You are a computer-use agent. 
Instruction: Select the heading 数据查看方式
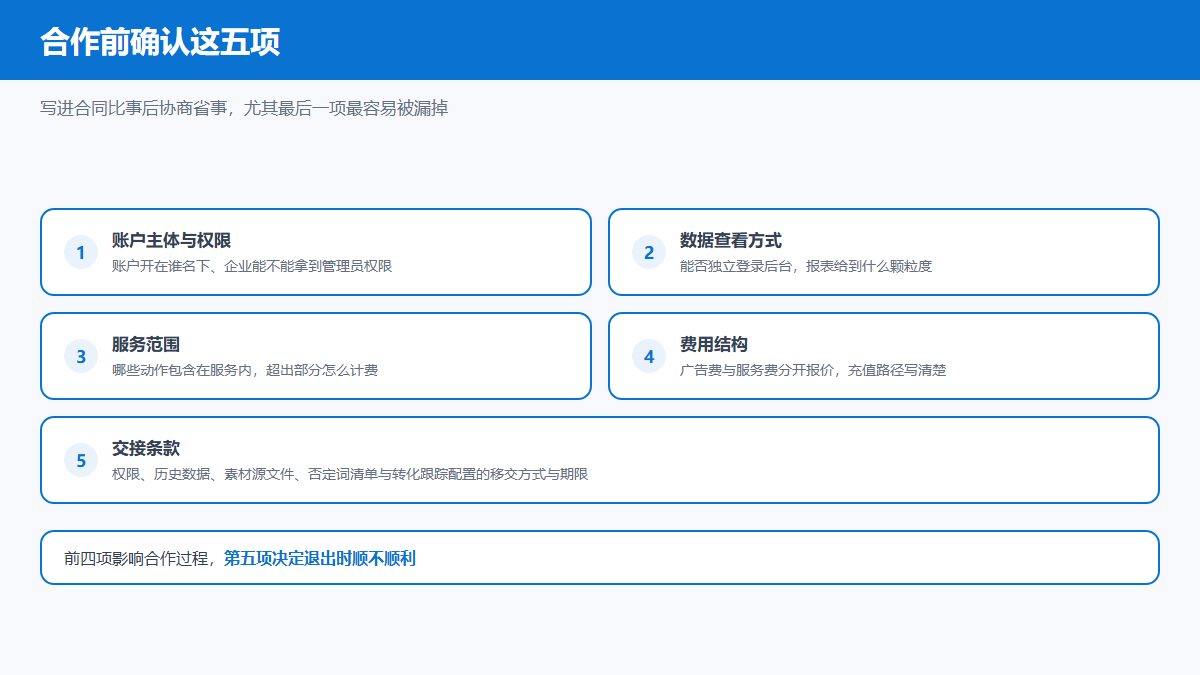coord(731,241)
